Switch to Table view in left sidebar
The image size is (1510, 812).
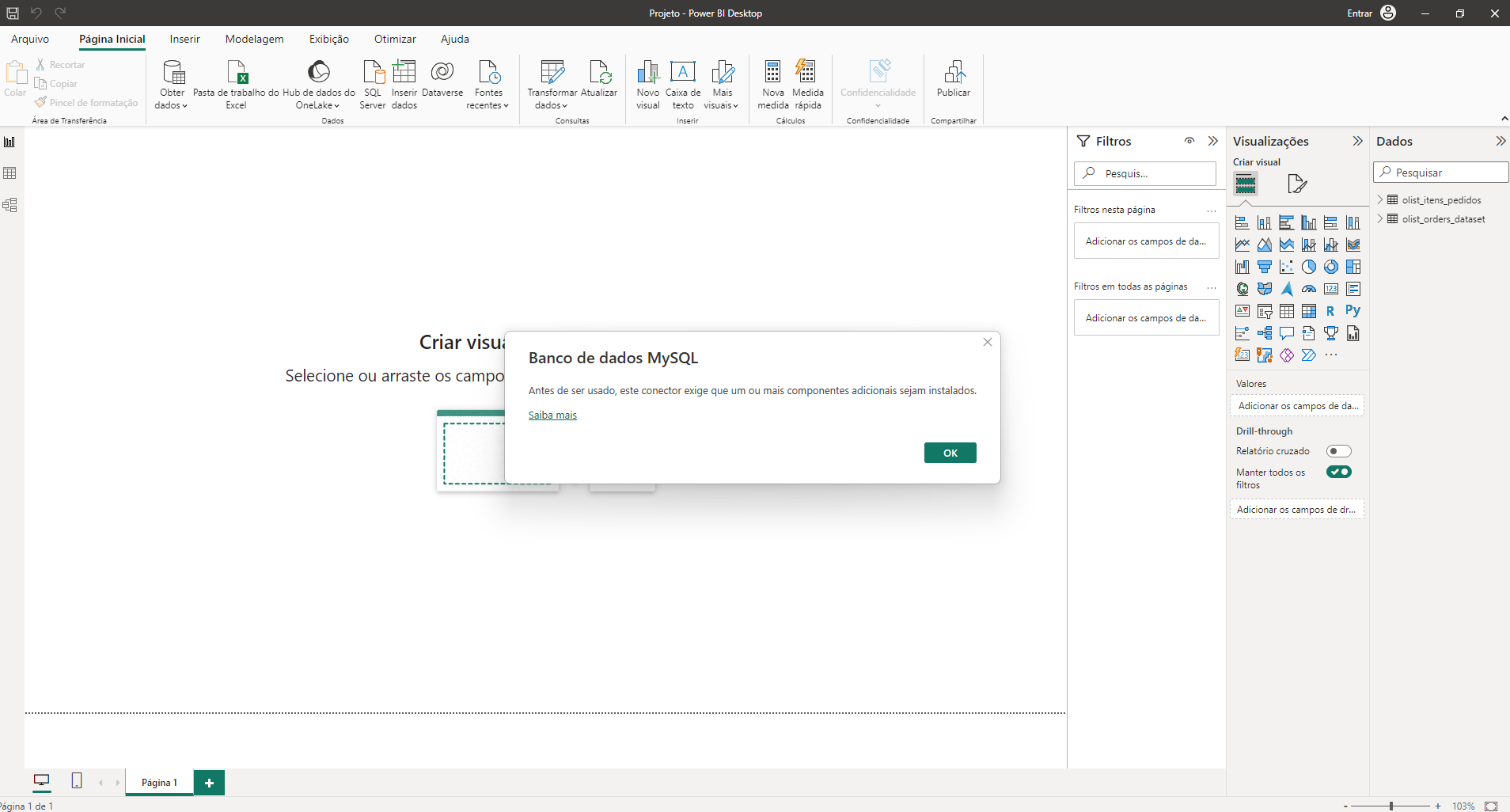(10, 173)
